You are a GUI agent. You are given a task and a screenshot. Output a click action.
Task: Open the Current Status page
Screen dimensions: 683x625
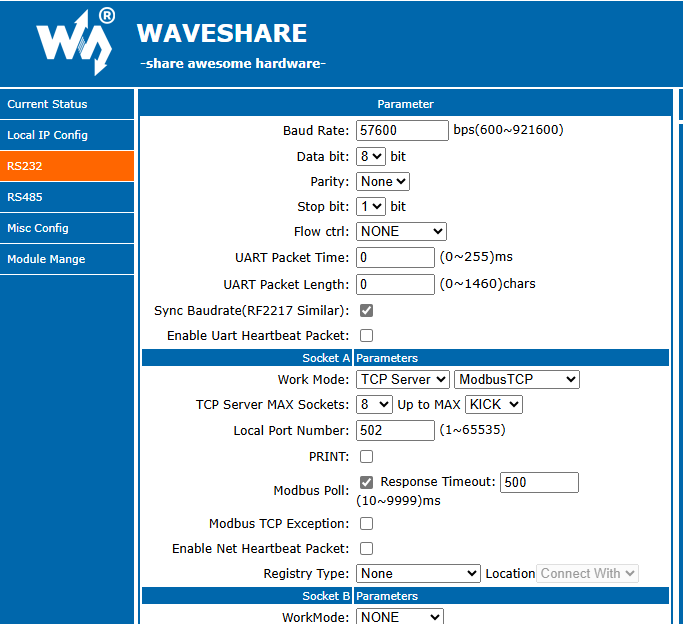(x=47, y=104)
